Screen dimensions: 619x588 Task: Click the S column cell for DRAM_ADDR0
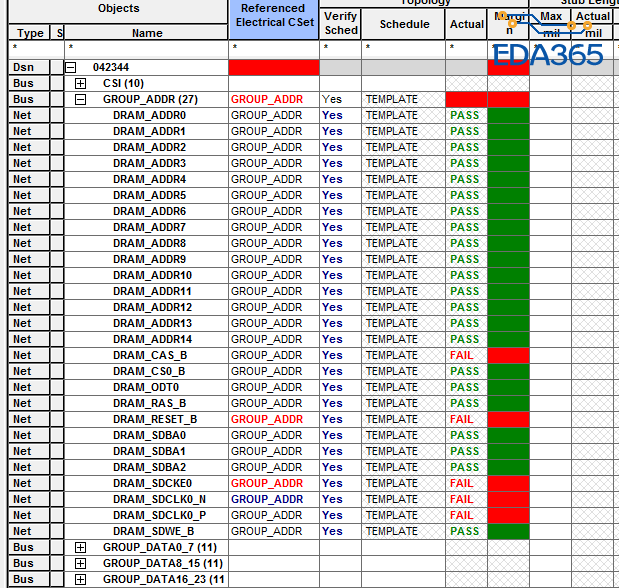coord(57,115)
